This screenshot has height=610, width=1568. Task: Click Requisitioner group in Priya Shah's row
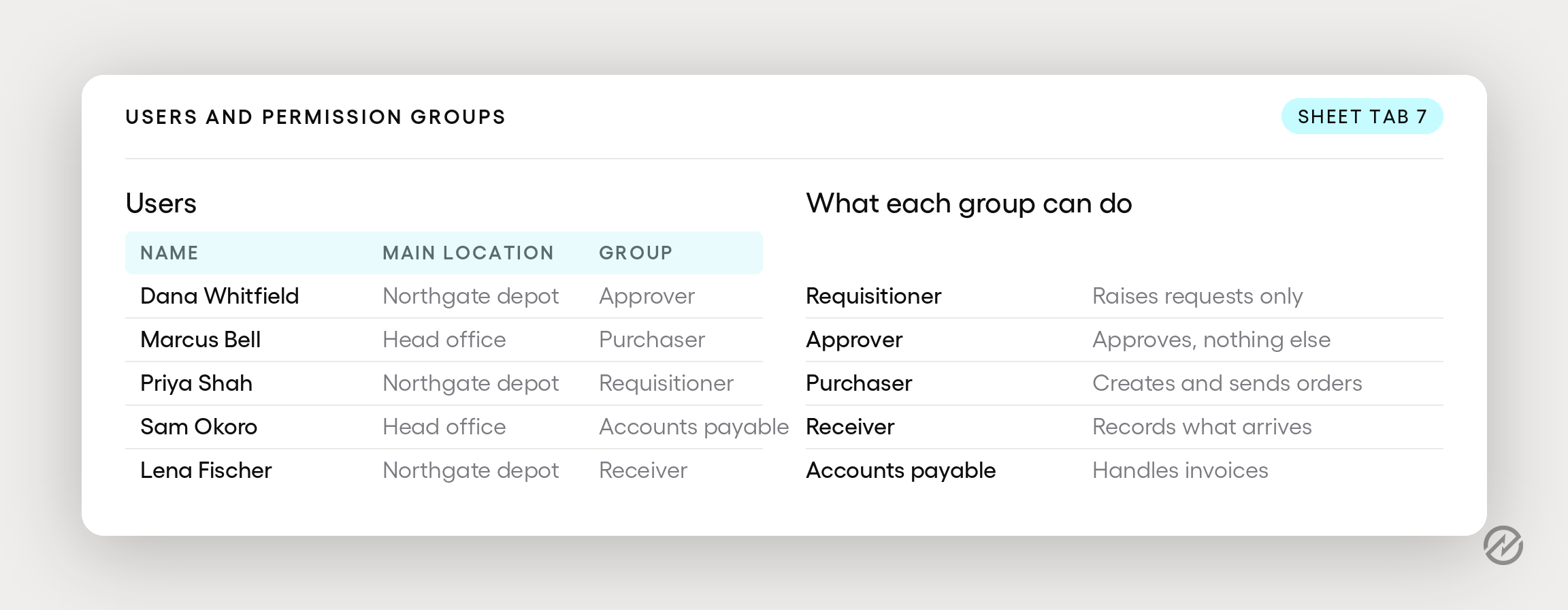pyautogui.click(x=666, y=383)
